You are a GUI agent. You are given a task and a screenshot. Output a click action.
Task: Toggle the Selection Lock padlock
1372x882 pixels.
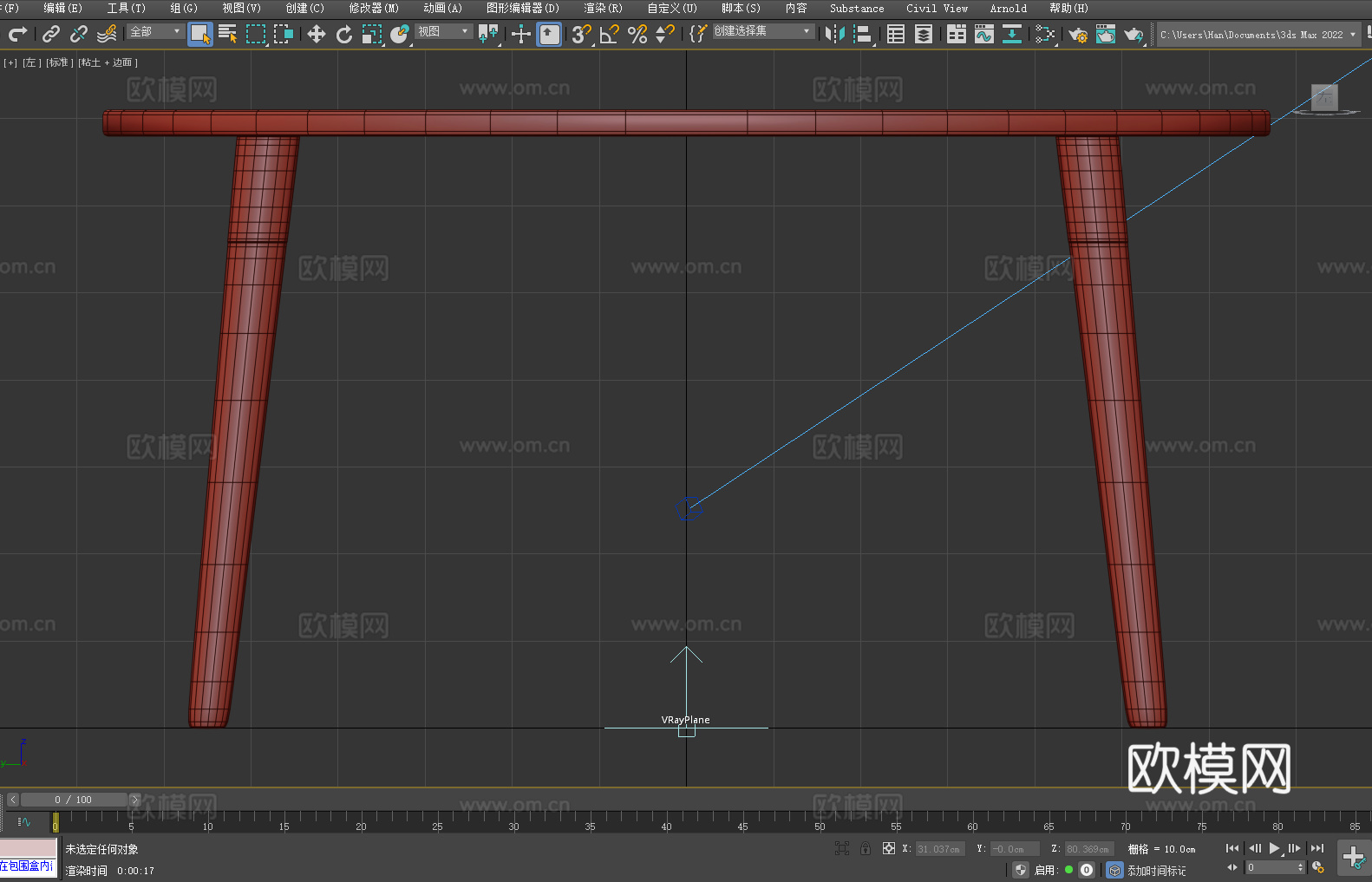tap(866, 849)
